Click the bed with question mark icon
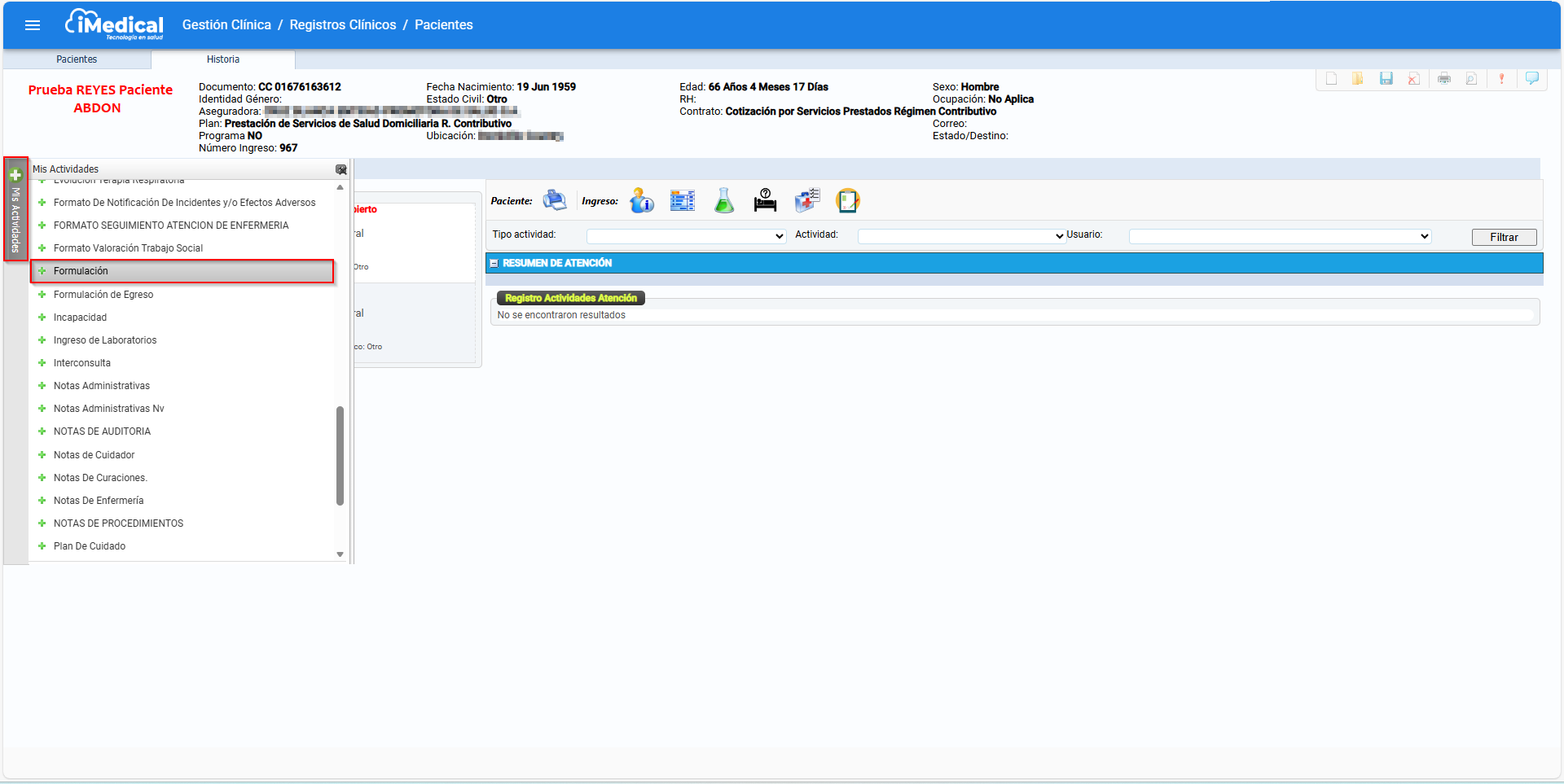This screenshot has width=1564, height=784. pos(765,200)
